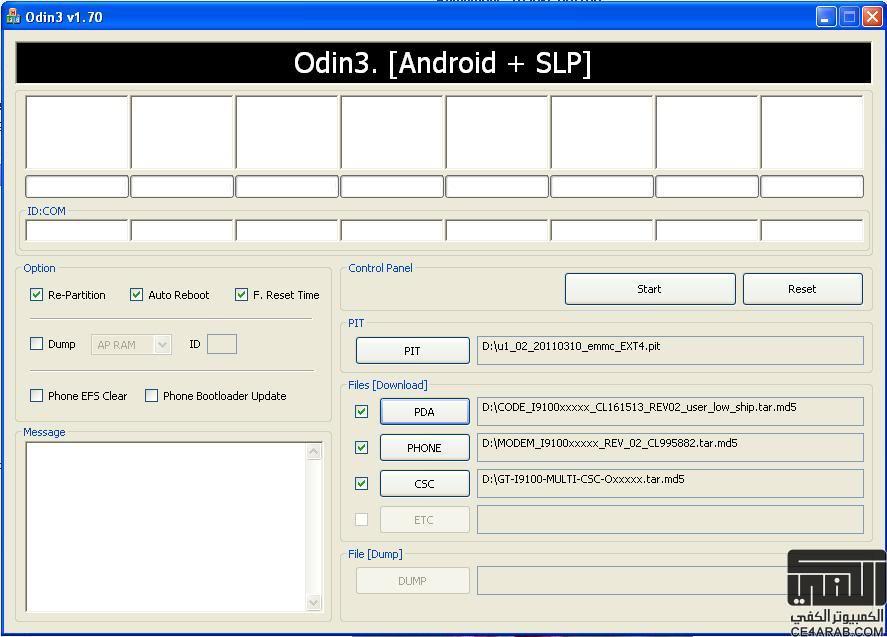This screenshot has height=637, width=887.
Task: Enable the Dump checkbox
Action: pos(36,343)
